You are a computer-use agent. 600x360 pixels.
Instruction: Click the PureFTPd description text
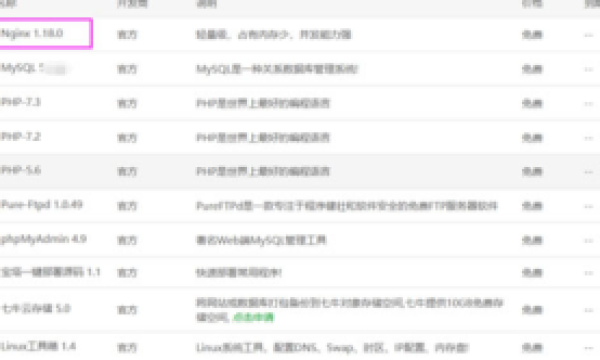click(347, 206)
